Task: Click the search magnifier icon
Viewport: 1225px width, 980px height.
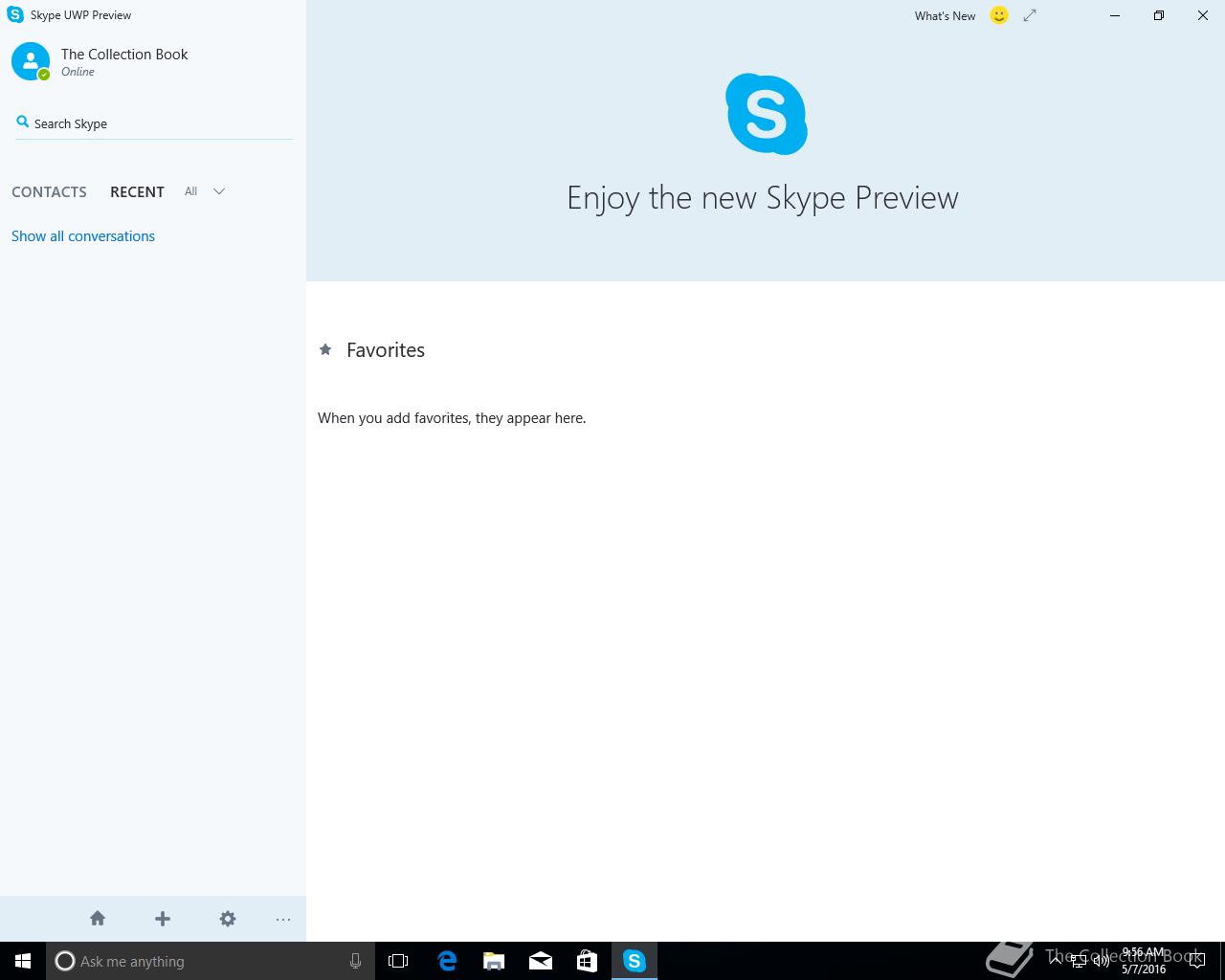Action: point(23,122)
